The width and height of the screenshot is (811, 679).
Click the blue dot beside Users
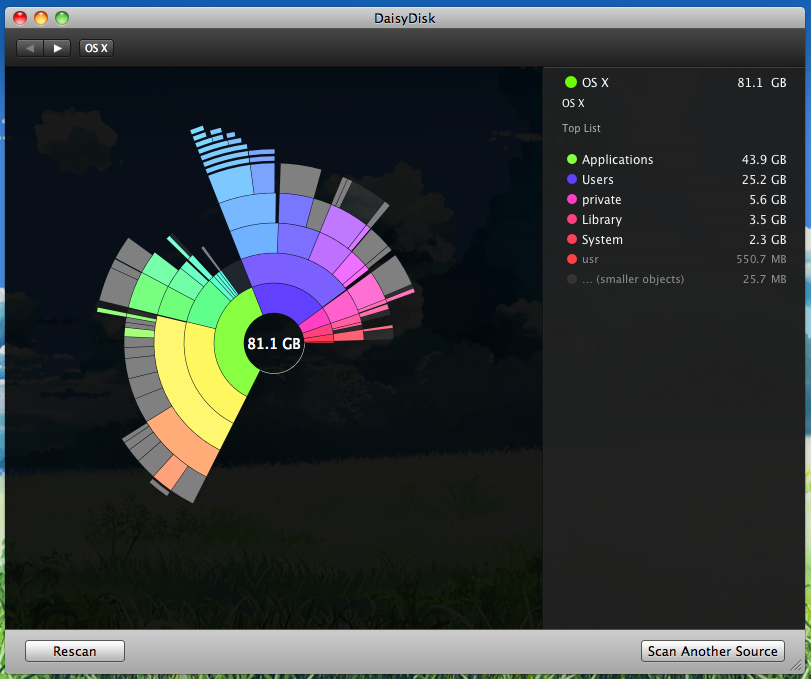click(572, 179)
